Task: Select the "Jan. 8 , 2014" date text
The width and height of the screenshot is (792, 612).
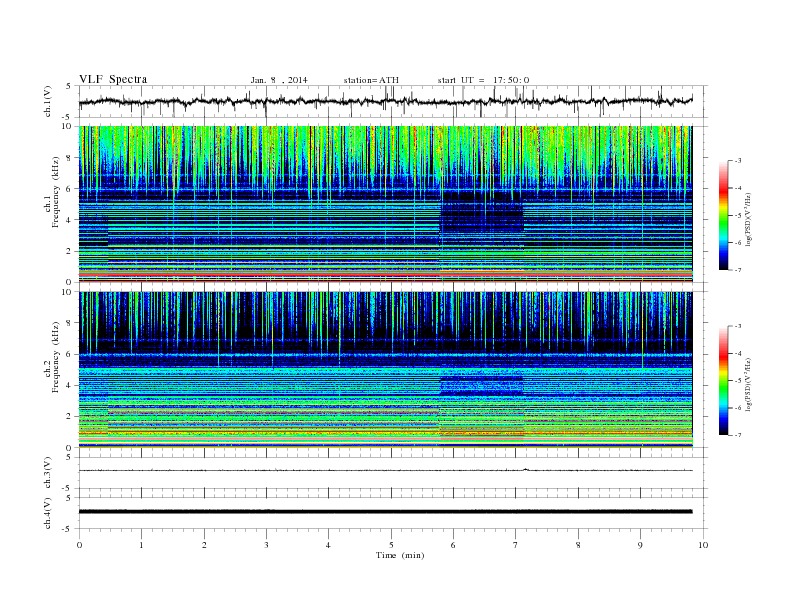Action: [x=279, y=80]
